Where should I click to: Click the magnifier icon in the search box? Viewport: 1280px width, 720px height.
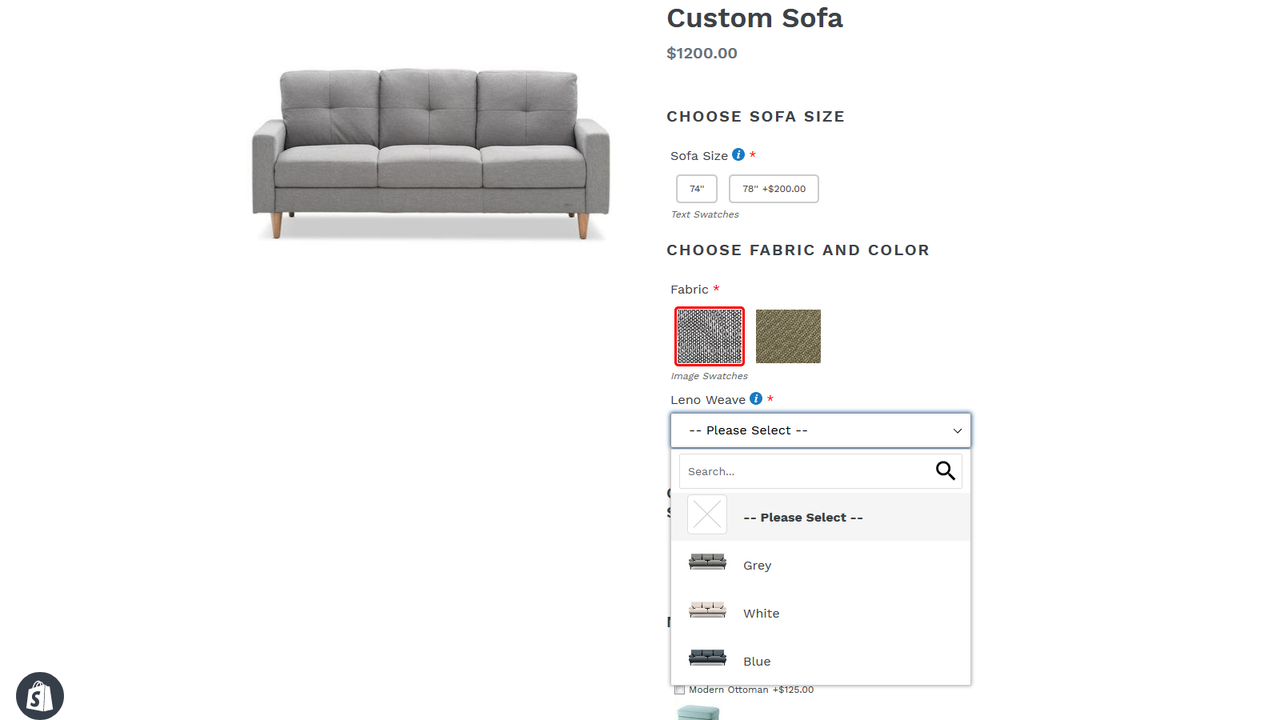[x=944, y=470]
